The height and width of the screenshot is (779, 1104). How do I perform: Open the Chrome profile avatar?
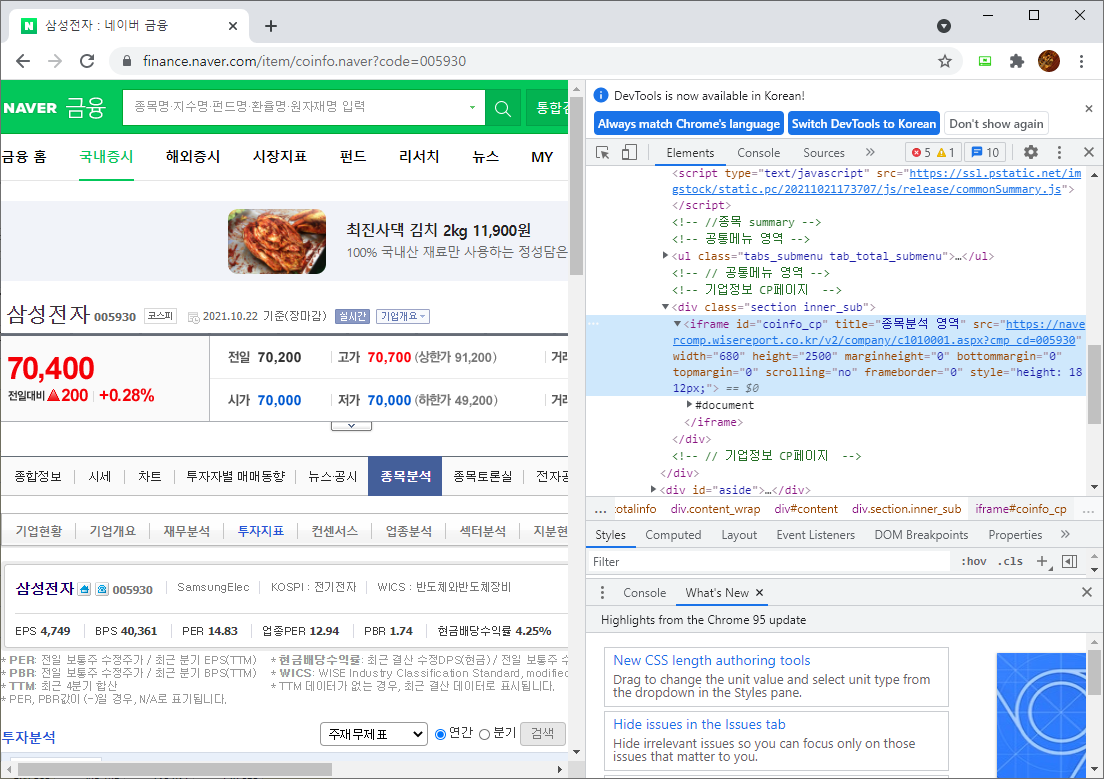click(1048, 61)
